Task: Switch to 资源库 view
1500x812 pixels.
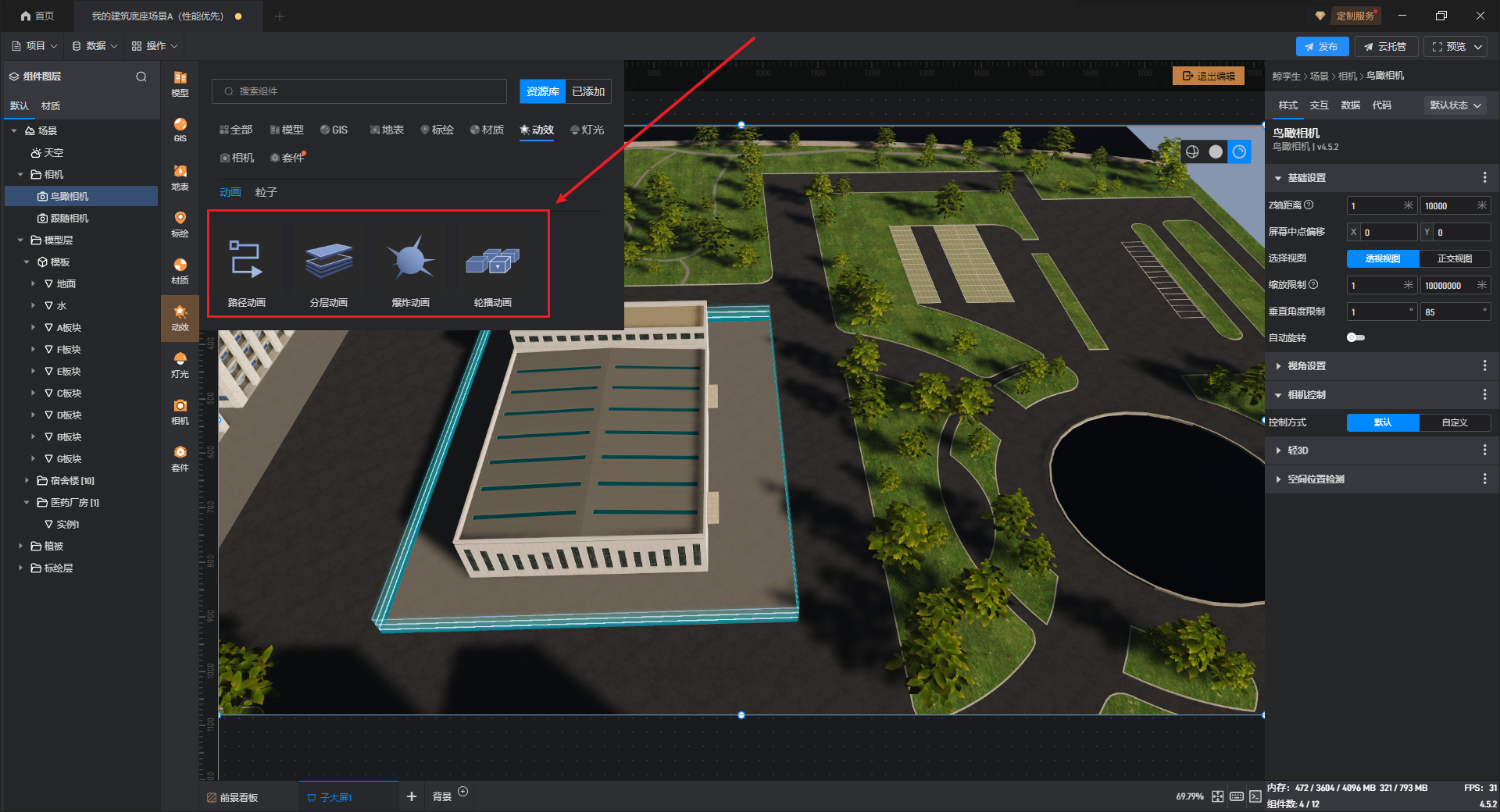Action: click(542, 91)
